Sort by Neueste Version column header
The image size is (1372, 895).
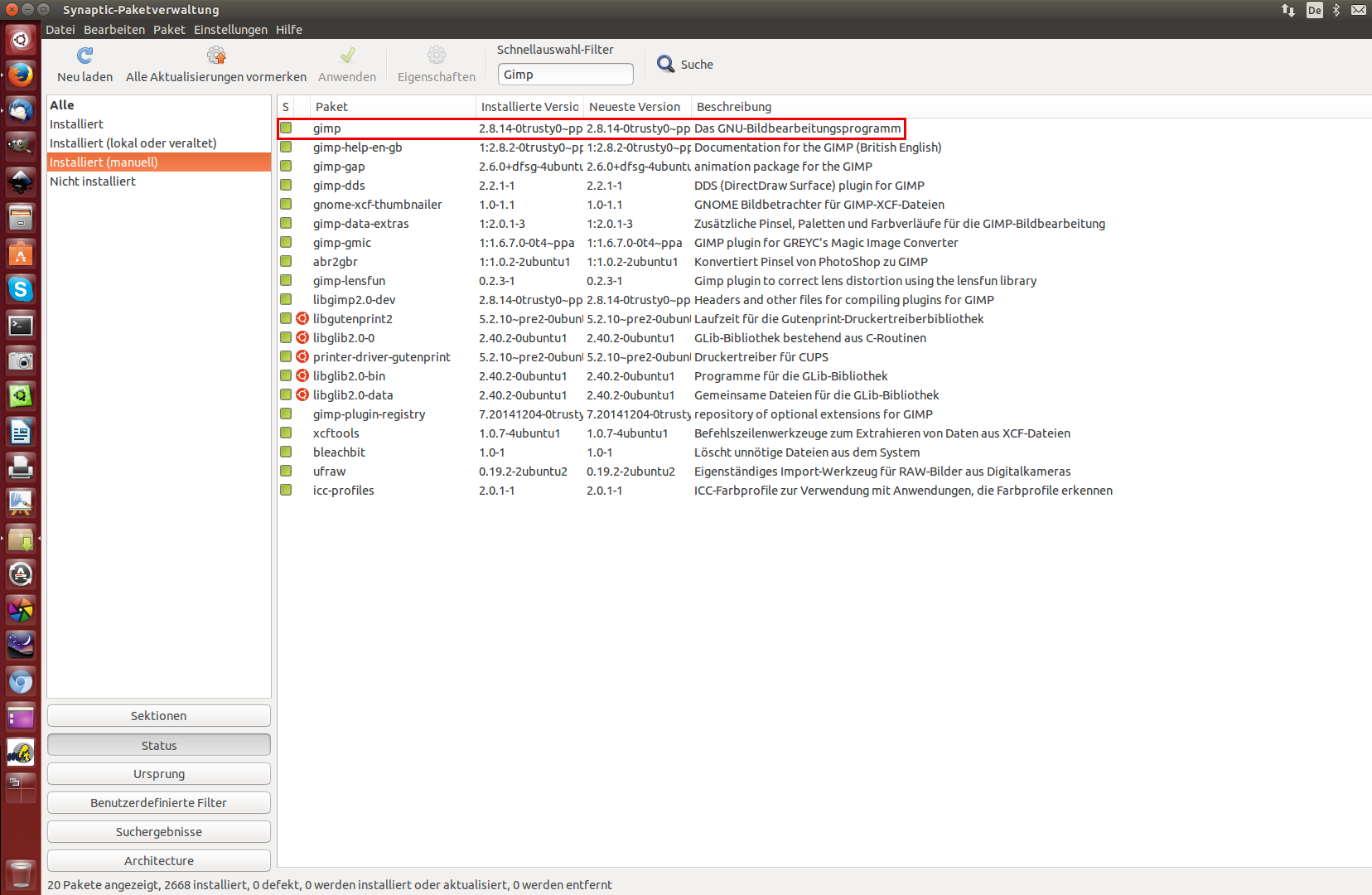point(635,107)
